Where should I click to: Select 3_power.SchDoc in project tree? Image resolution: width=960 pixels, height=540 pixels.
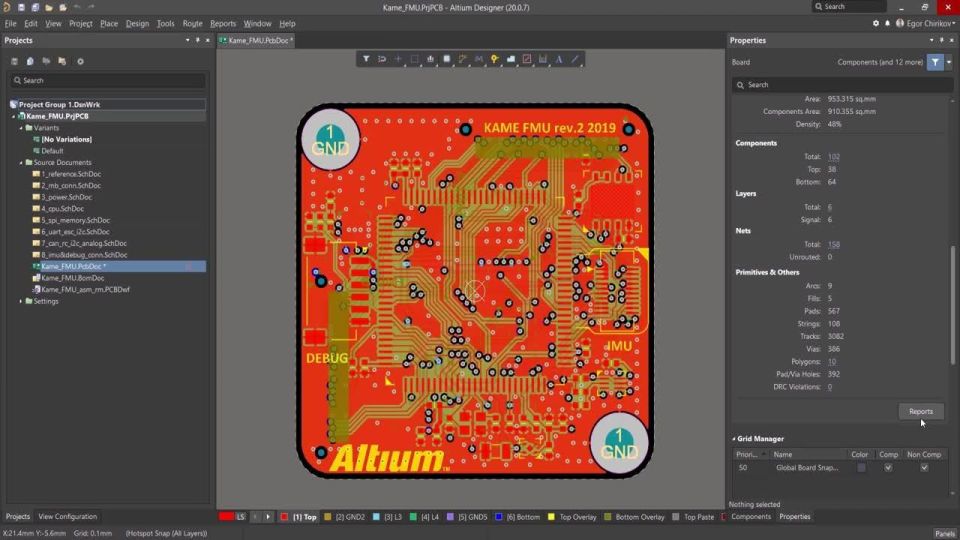click(x=66, y=197)
